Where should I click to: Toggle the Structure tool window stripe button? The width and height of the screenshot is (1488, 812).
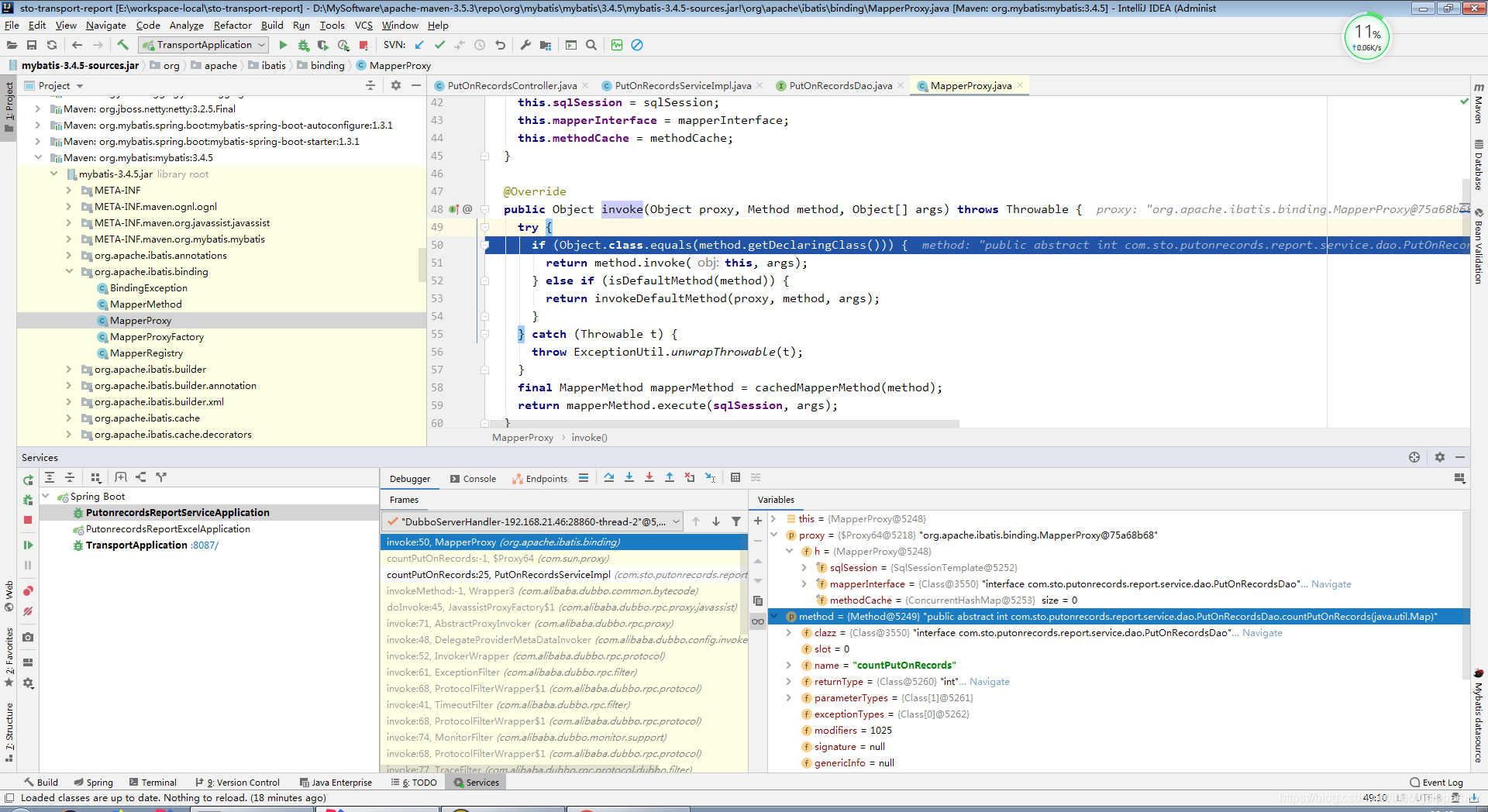[x=9, y=732]
